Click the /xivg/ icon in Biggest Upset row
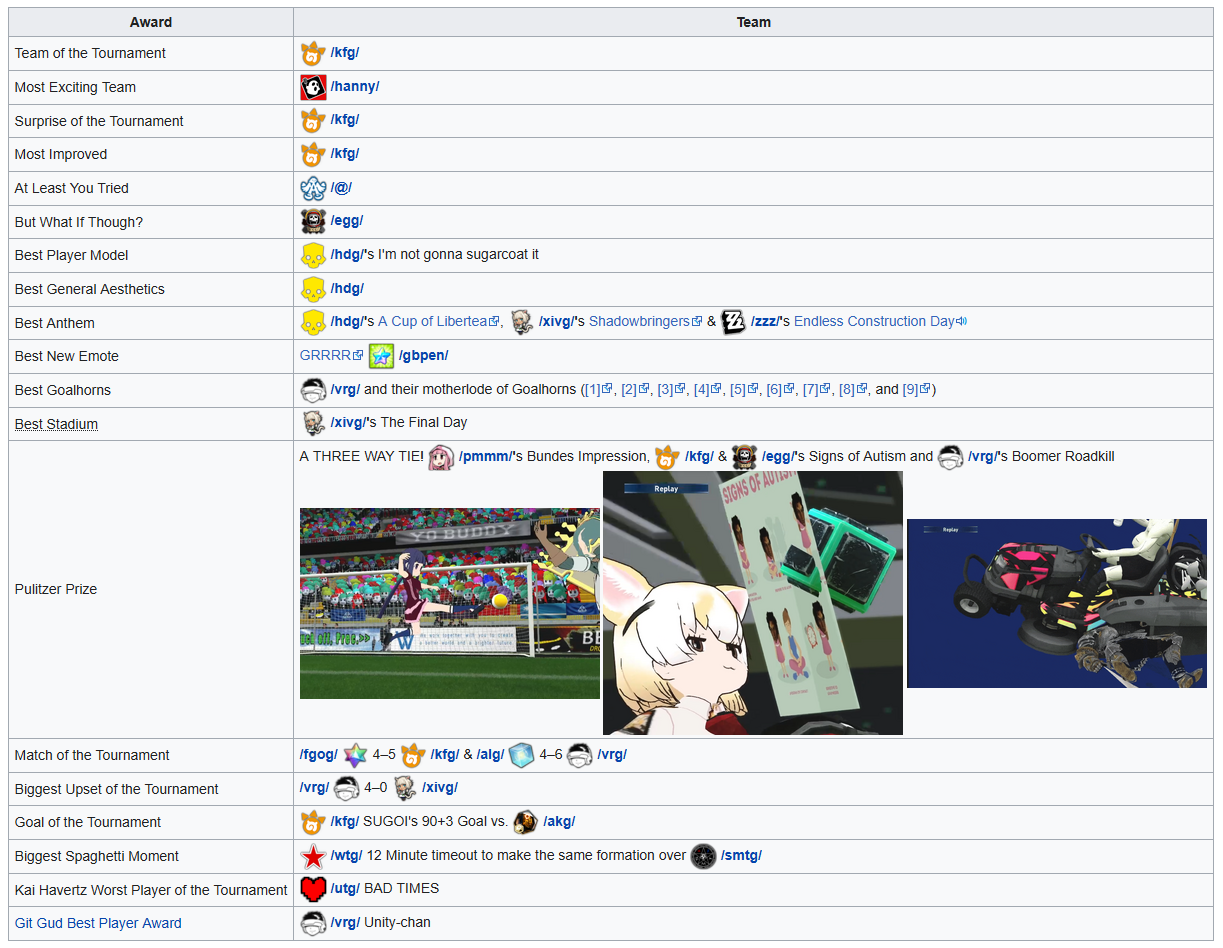This screenshot has width=1223, height=948. 404,788
